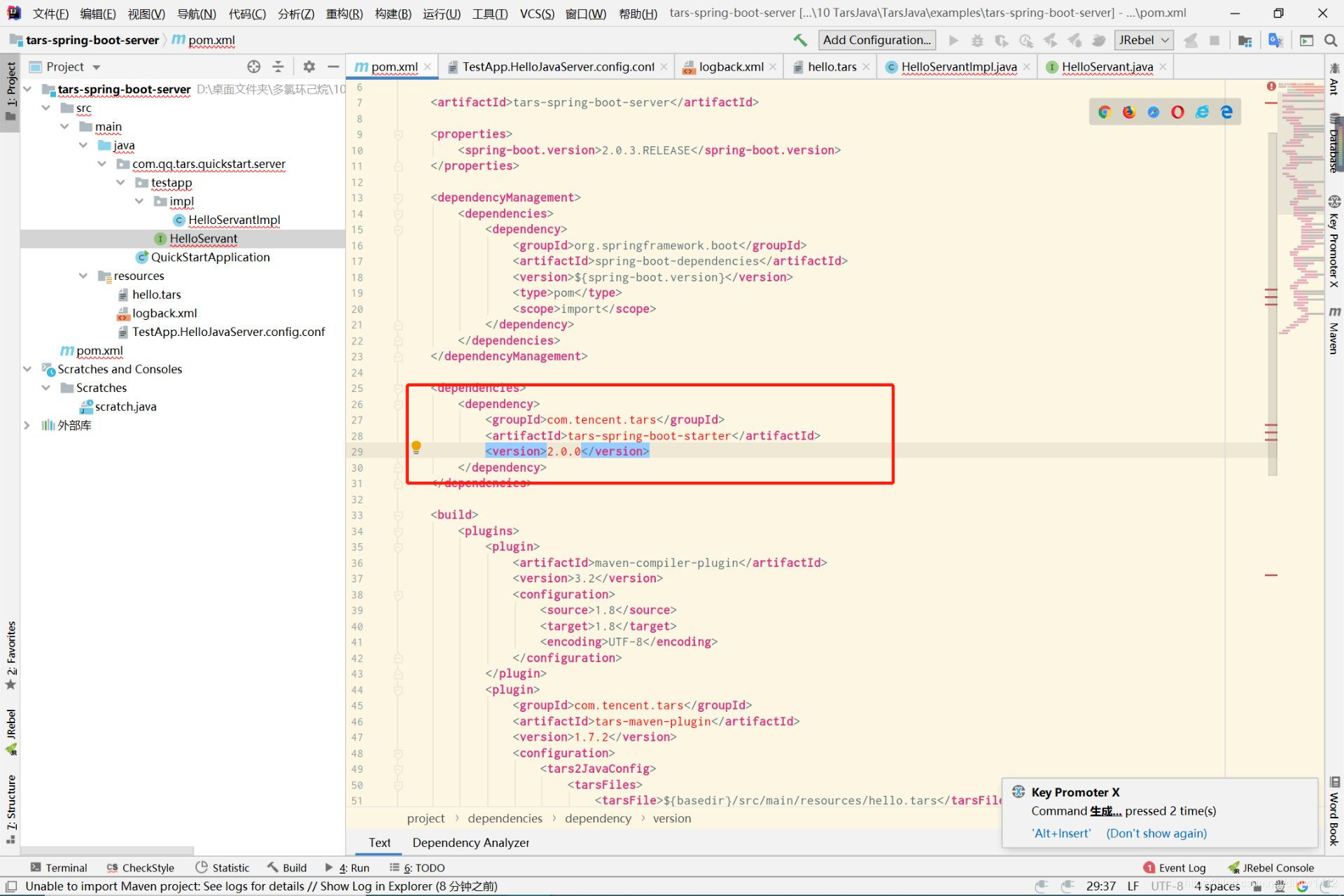1344x896 pixels.
Task: Open project panel settings gear
Action: tap(309, 66)
